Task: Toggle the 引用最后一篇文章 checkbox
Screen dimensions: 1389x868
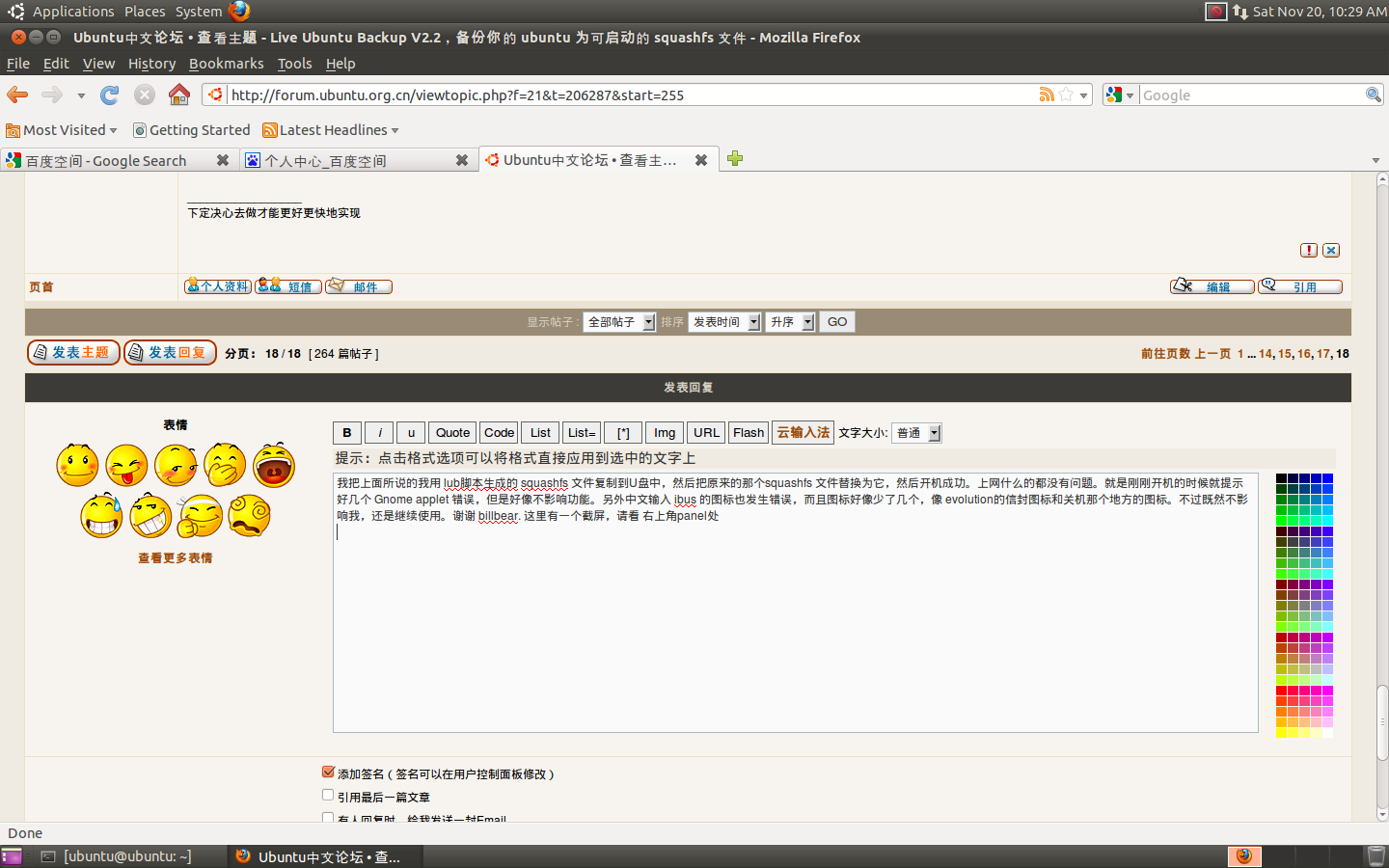Action: [x=328, y=795]
